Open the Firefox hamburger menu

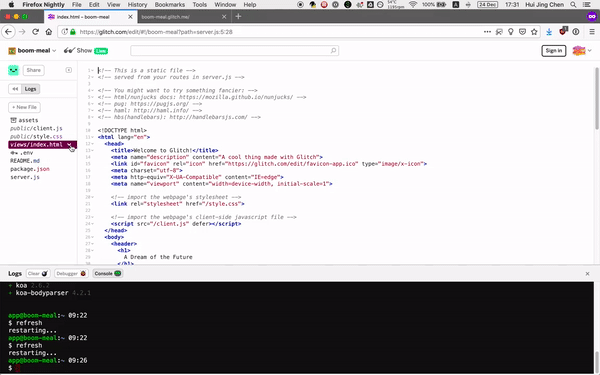pyautogui.click(x=592, y=32)
